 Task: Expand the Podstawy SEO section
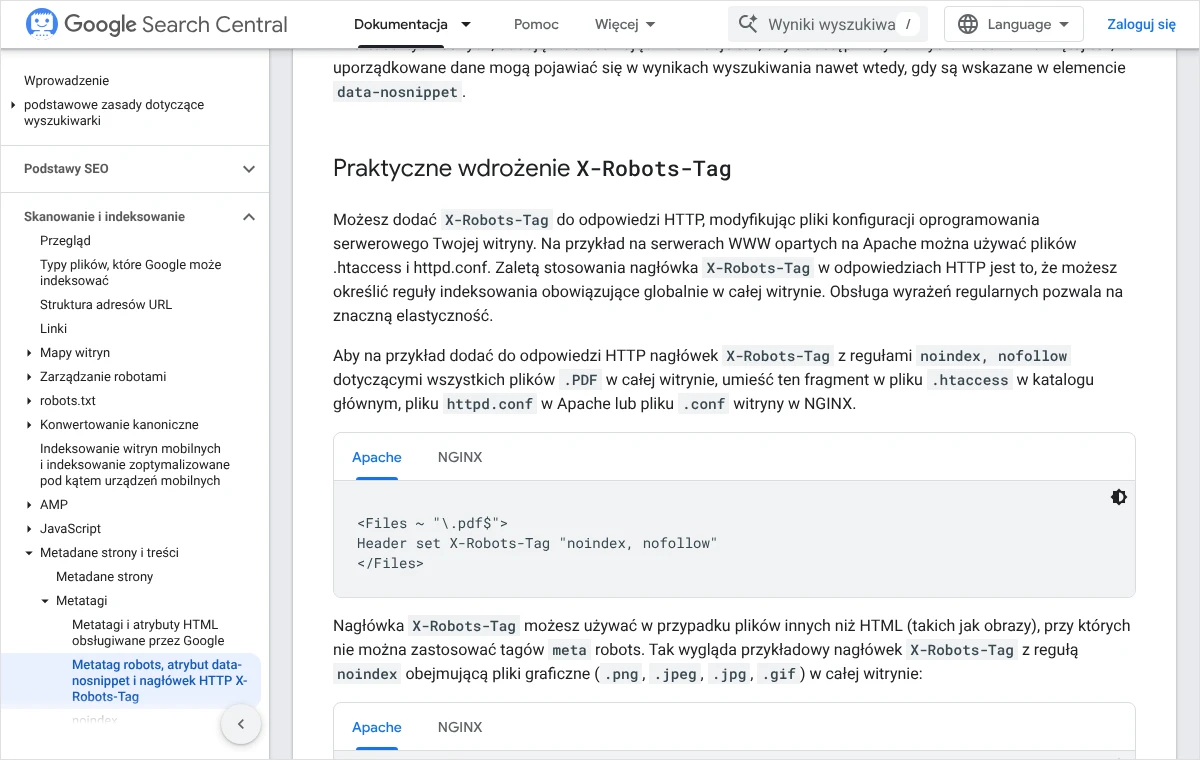click(x=249, y=169)
